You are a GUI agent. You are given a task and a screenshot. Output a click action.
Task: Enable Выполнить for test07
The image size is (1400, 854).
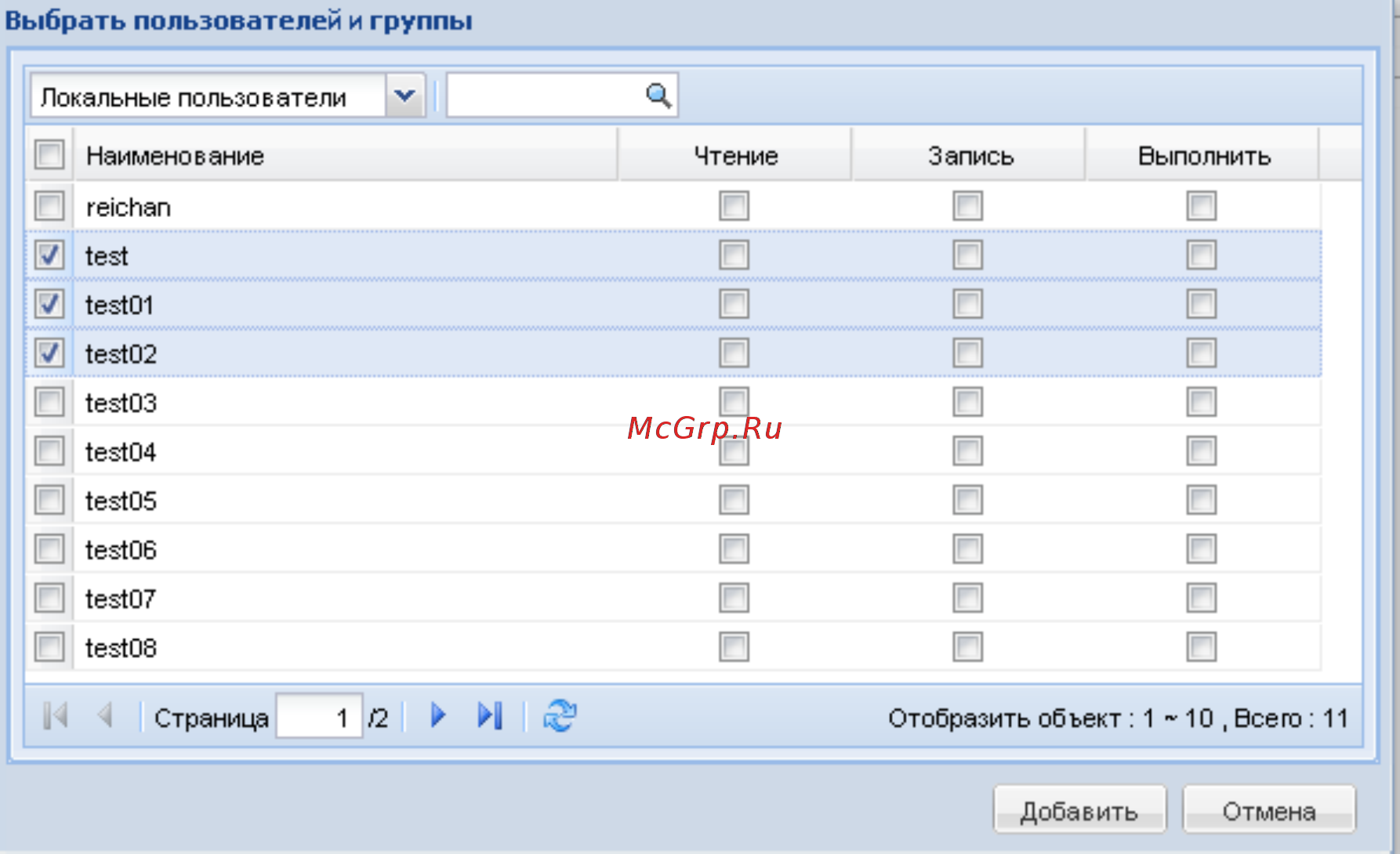point(1202,598)
